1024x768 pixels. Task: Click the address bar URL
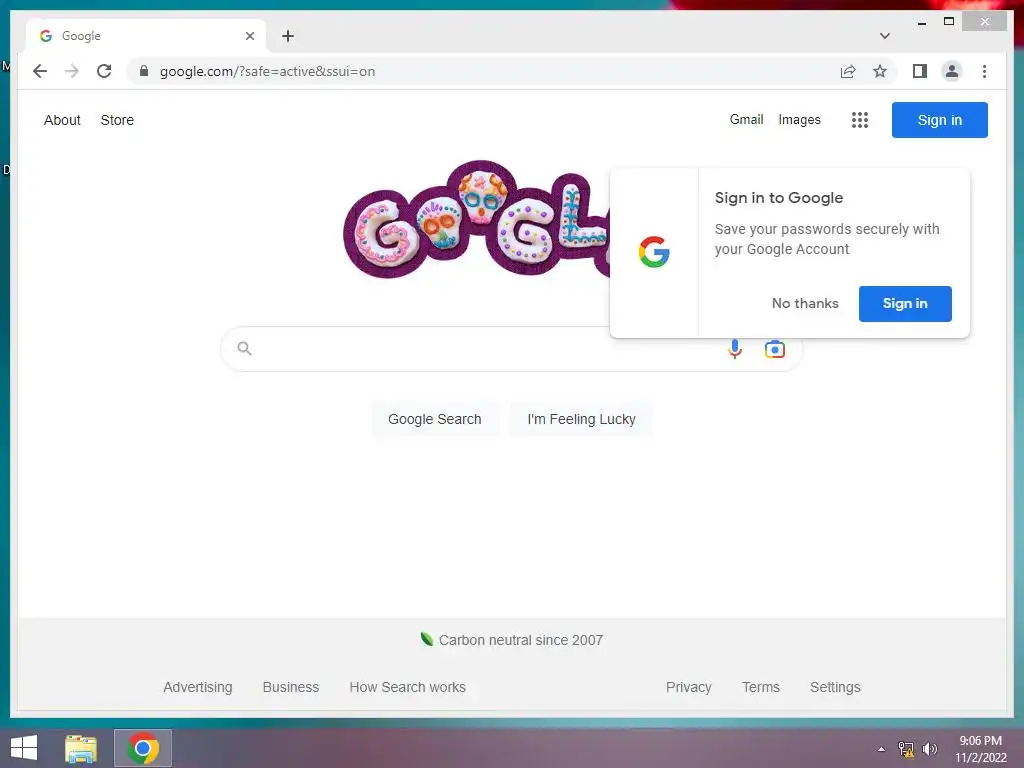[x=267, y=71]
